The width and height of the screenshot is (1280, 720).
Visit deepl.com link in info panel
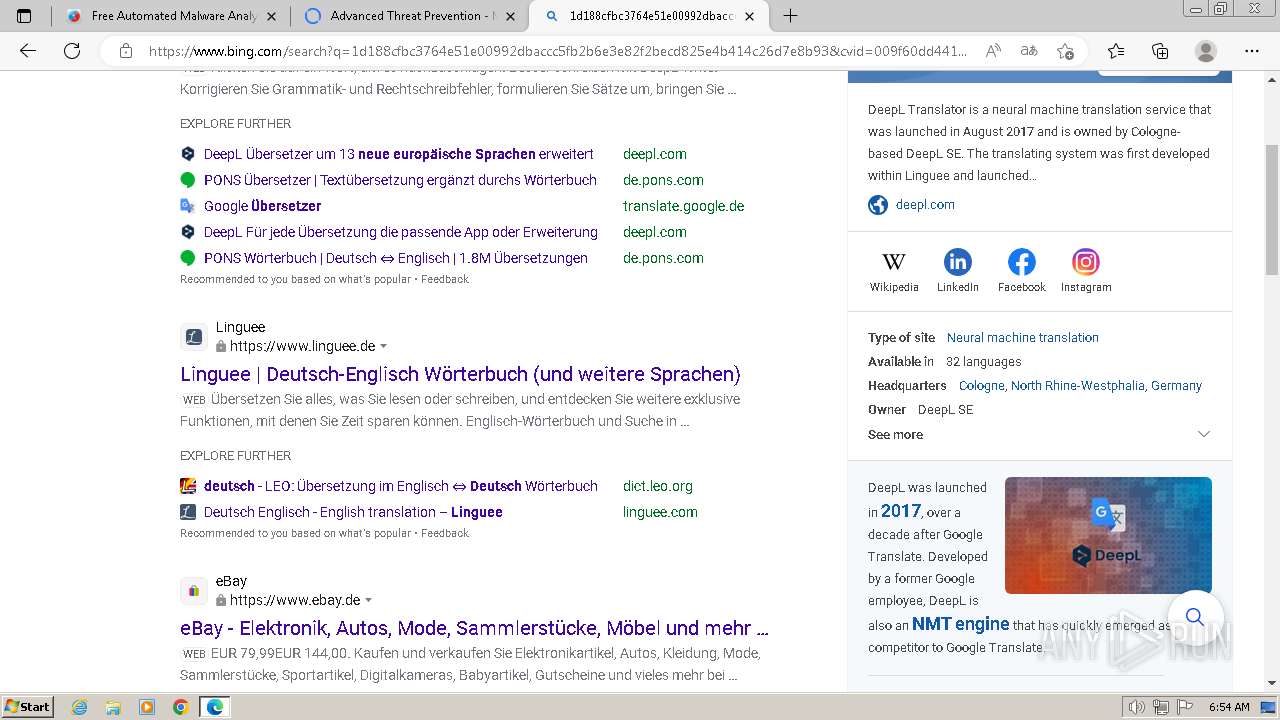pyautogui.click(x=925, y=204)
